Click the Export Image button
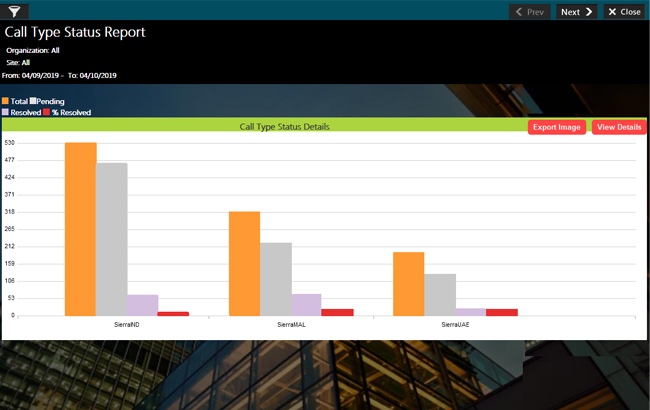Viewport: 650px width, 410px height. point(556,127)
